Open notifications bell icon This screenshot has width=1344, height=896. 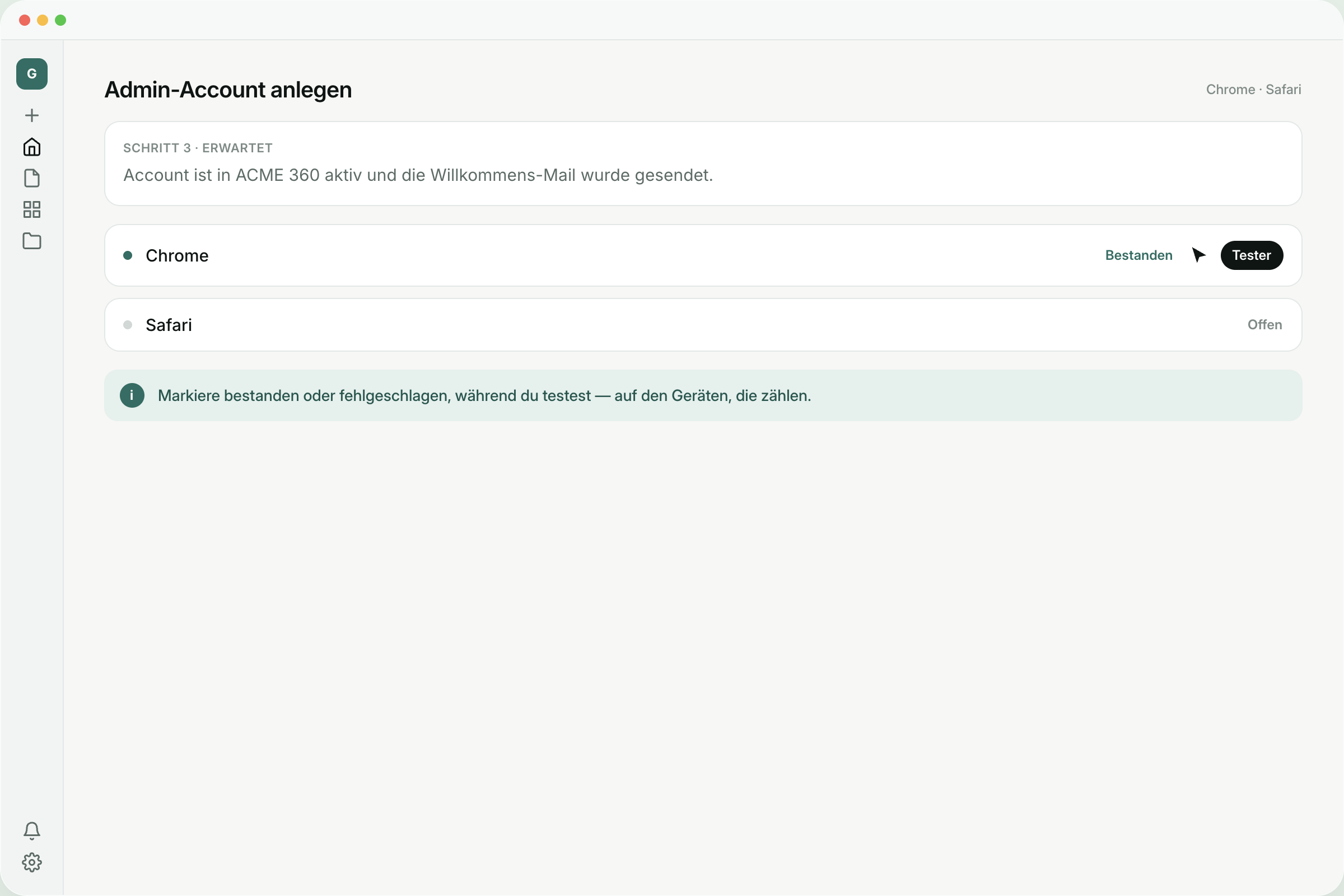click(x=32, y=831)
